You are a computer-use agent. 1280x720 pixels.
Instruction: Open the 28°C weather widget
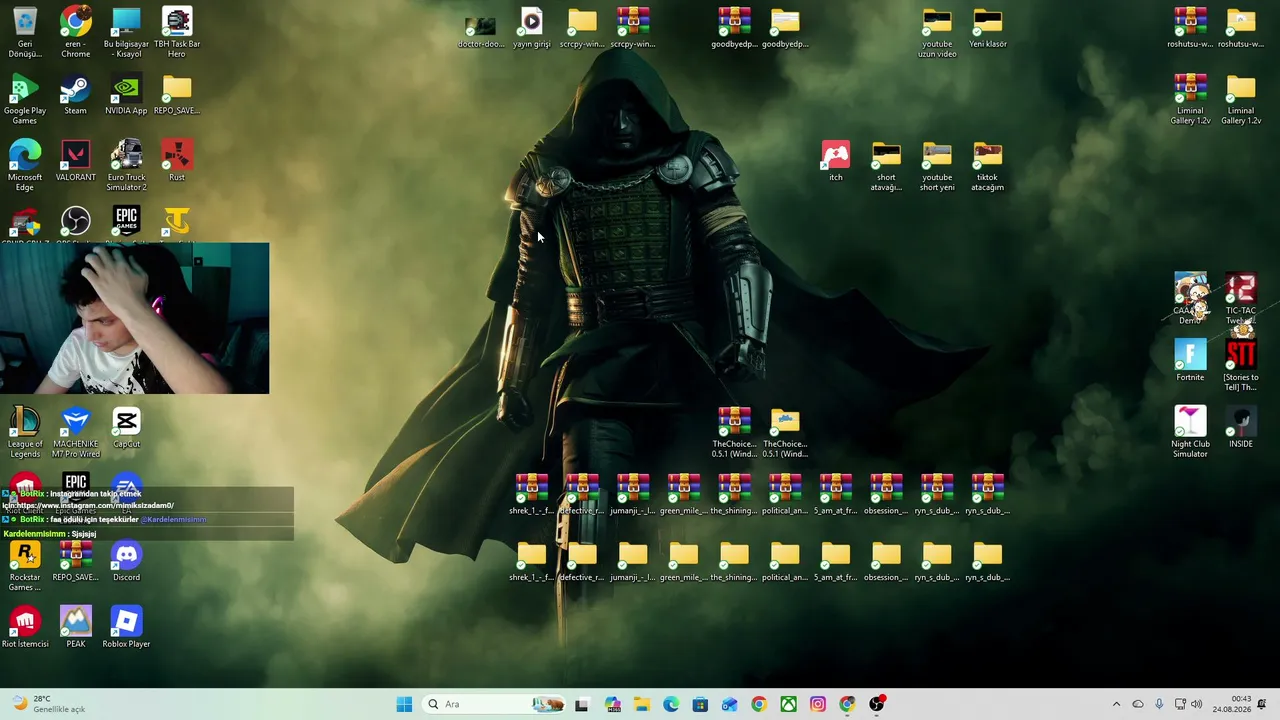coord(50,704)
